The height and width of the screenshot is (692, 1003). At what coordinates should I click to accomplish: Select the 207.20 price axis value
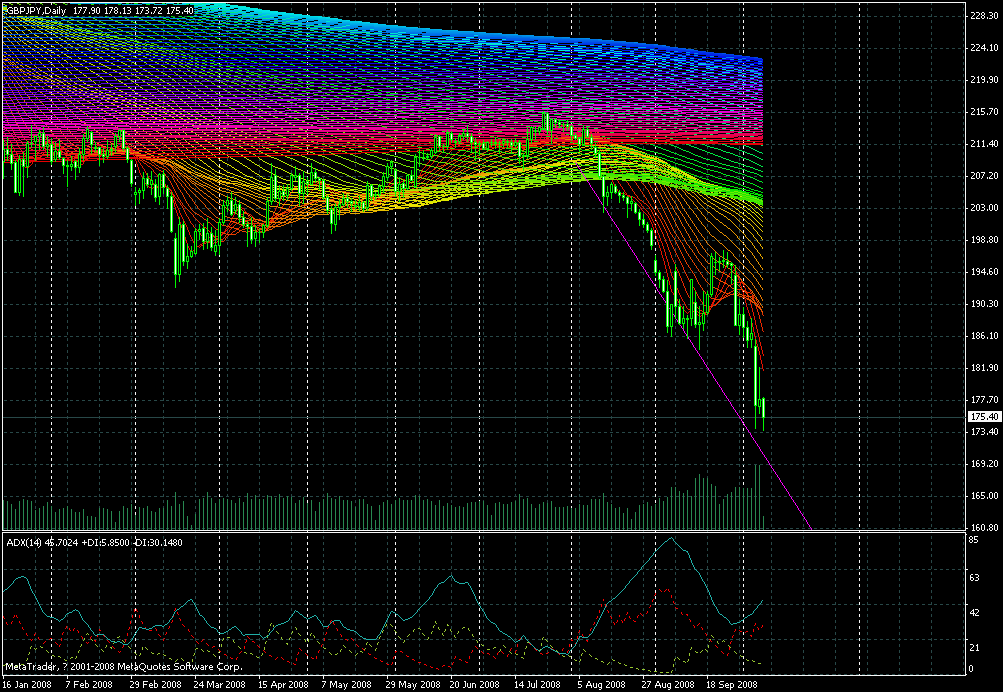pyautogui.click(x=984, y=176)
